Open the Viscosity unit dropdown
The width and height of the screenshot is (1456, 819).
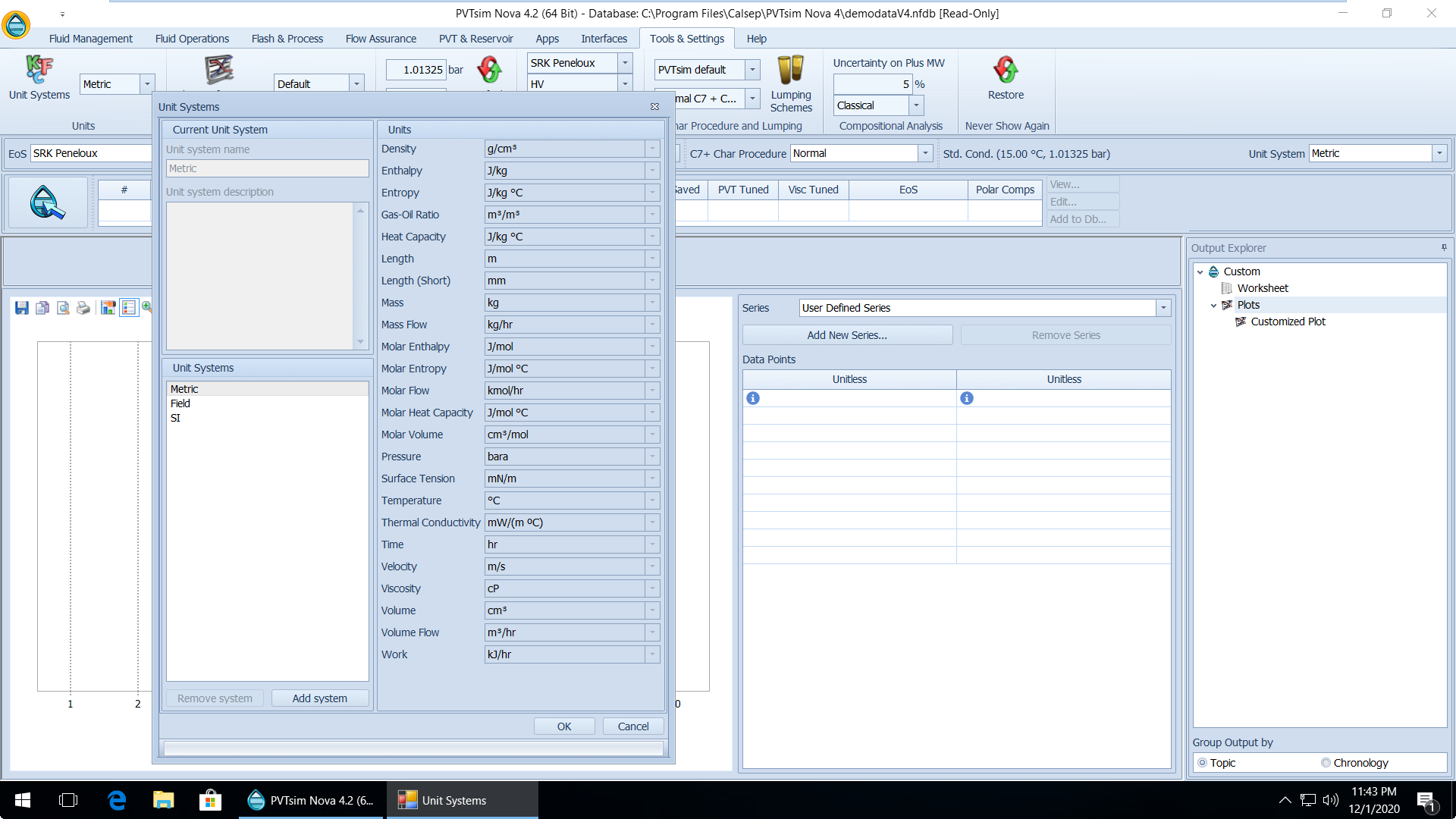click(x=652, y=588)
